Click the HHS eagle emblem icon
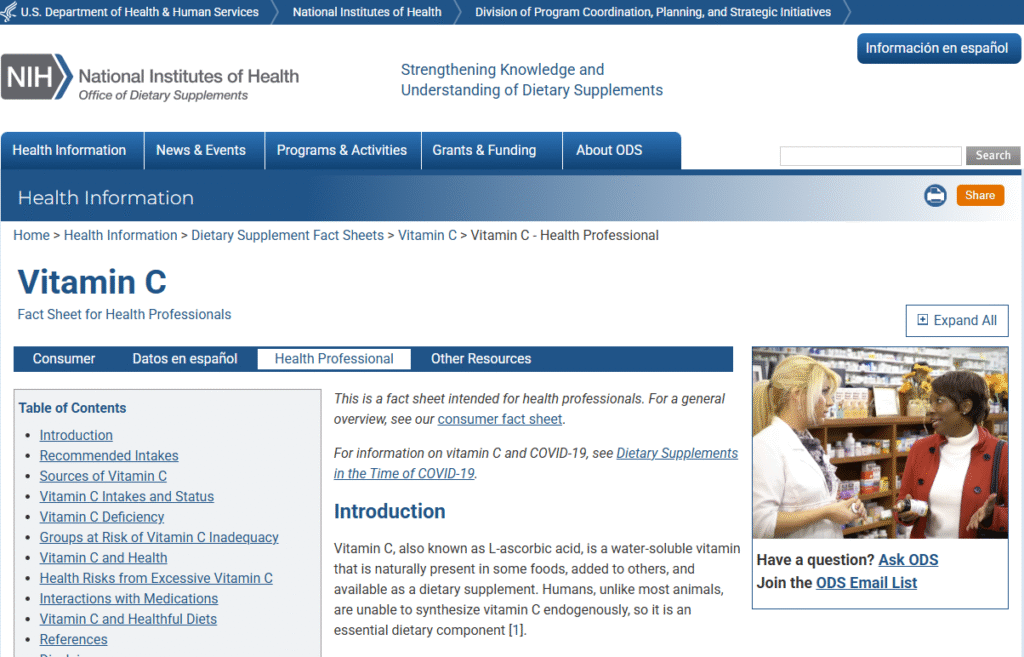The height and width of the screenshot is (657, 1024). 10,12
